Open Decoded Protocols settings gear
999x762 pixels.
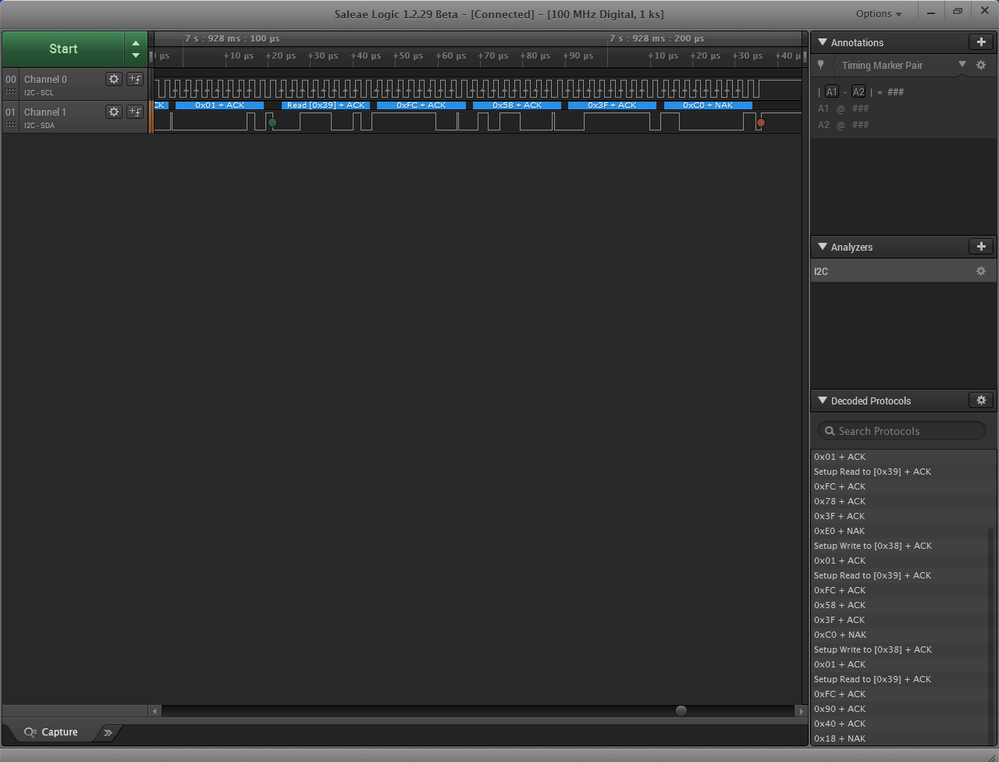[x=981, y=400]
